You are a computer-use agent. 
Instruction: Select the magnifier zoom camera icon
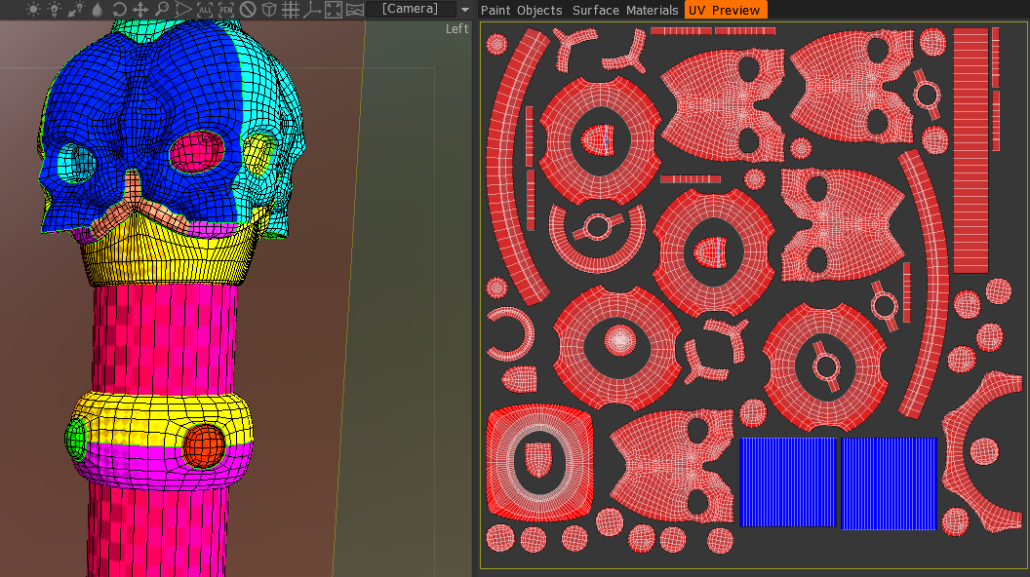[x=161, y=9]
